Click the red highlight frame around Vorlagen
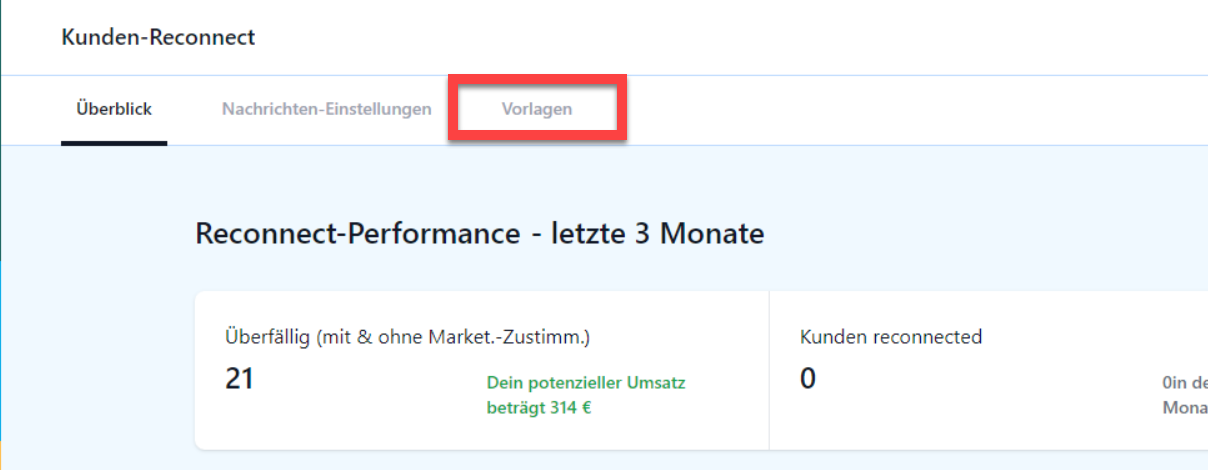This screenshot has width=1208, height=470. (x=537, y=77)
